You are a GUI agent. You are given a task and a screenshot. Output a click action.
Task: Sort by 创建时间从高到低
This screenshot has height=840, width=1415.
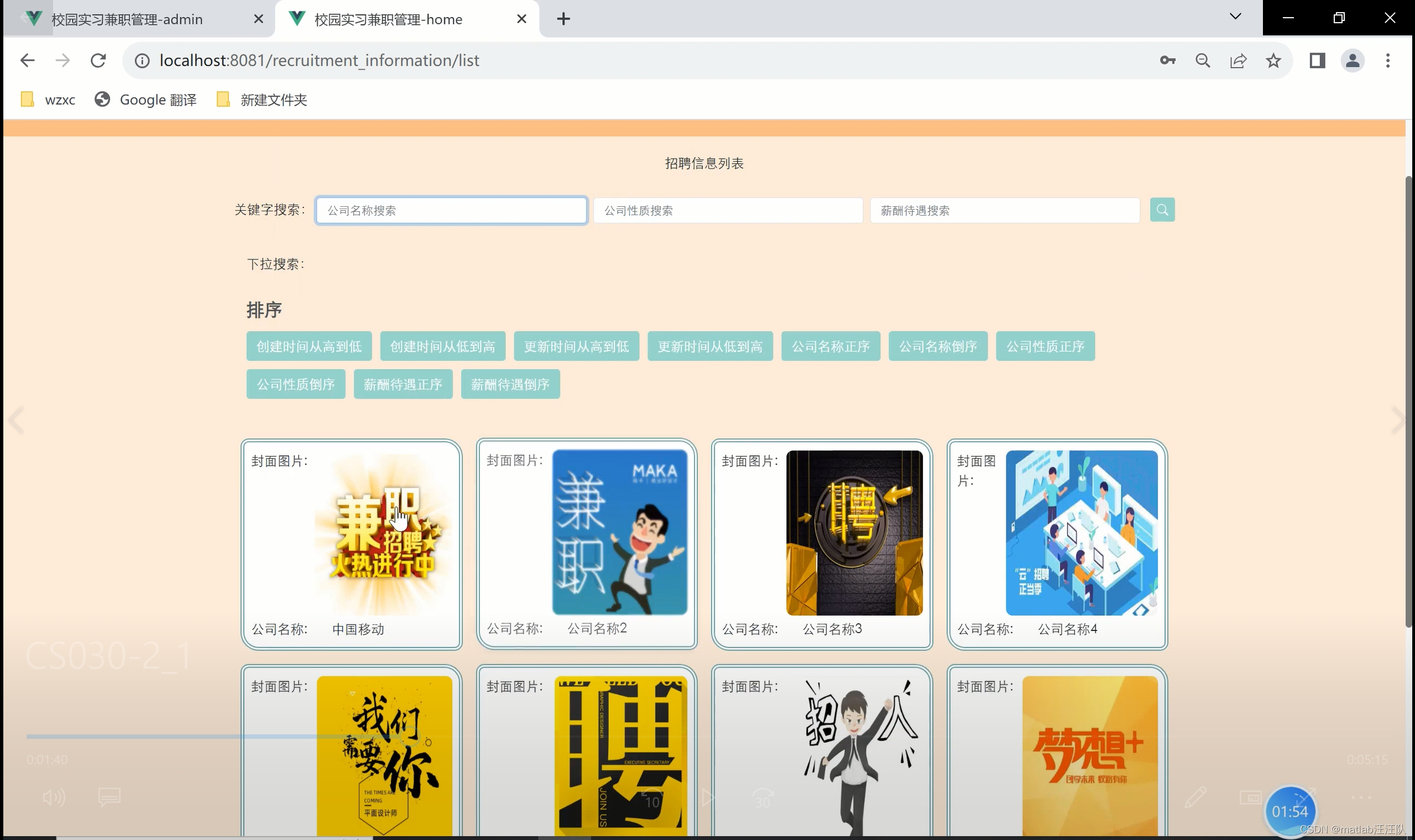pos(309,346)
